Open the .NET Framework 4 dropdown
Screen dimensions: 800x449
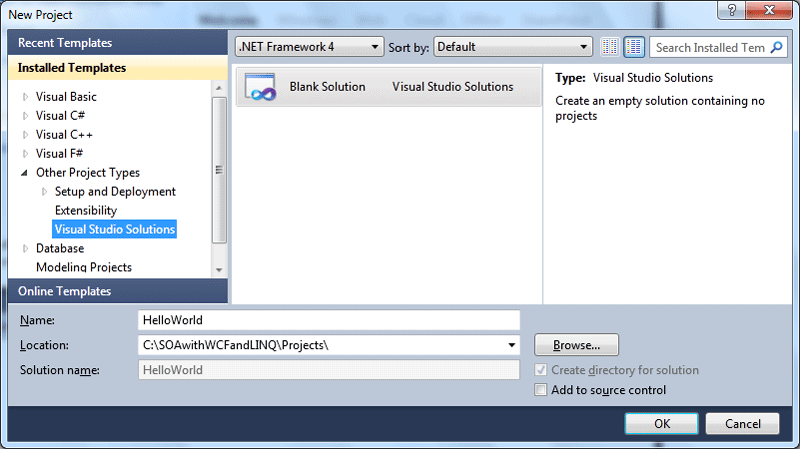pos(309,47)
